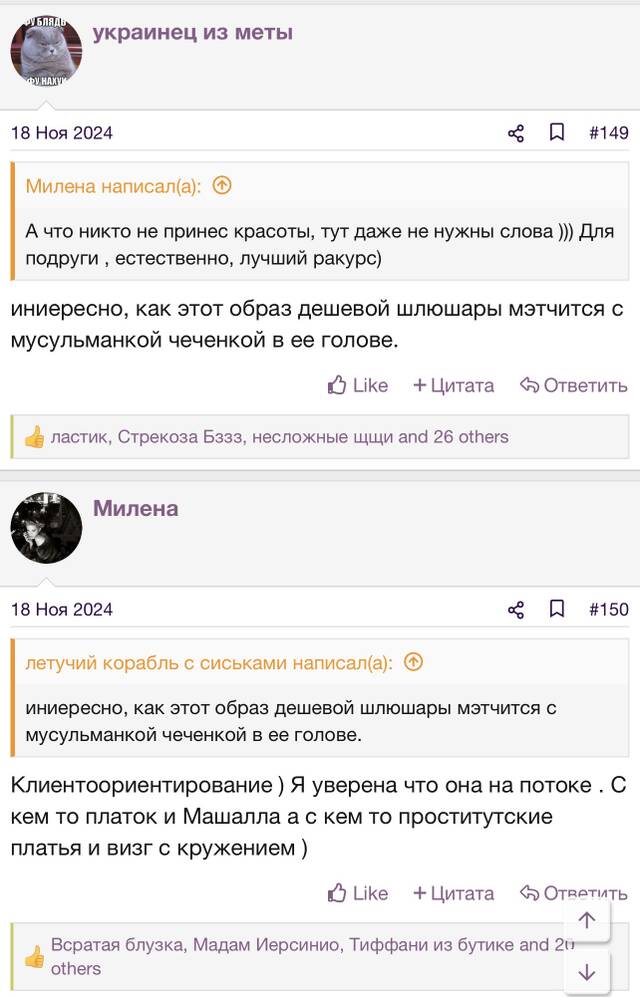The width and height of the screenshot is (640, 997).
Task: Bookmark post #149
Action: click(x=557, y=132)
